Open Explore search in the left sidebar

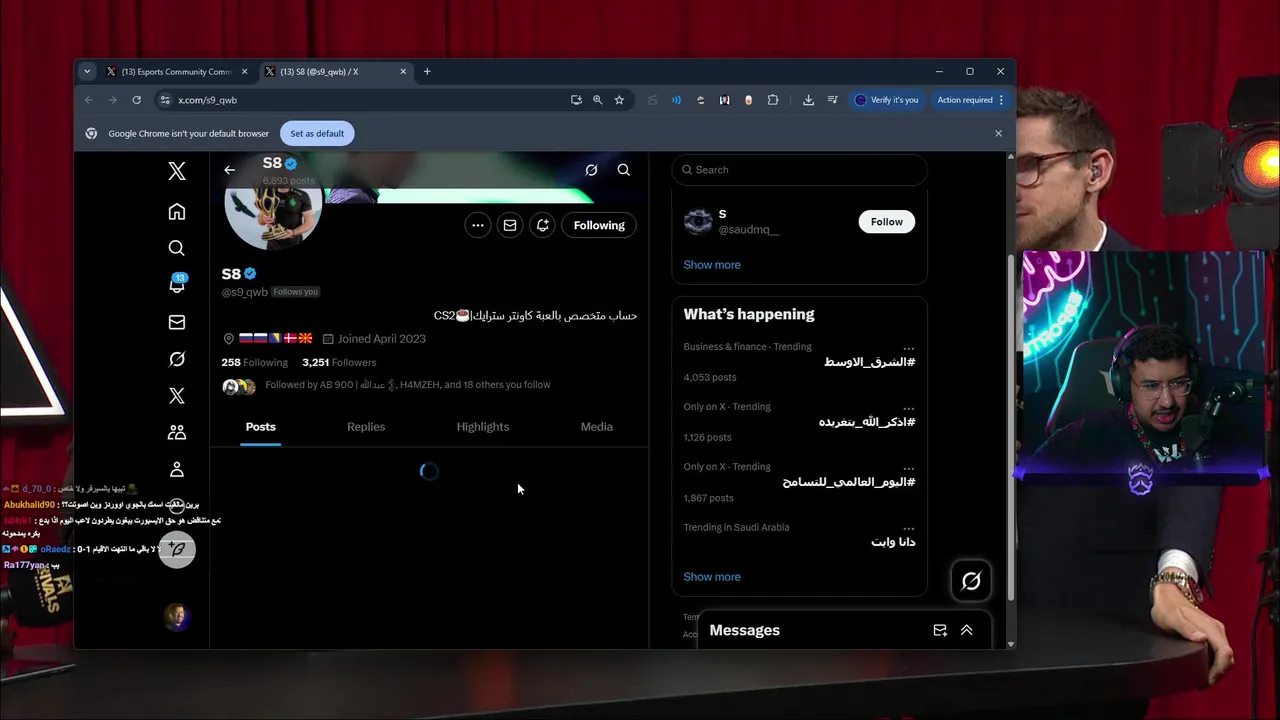coord(177,248)
